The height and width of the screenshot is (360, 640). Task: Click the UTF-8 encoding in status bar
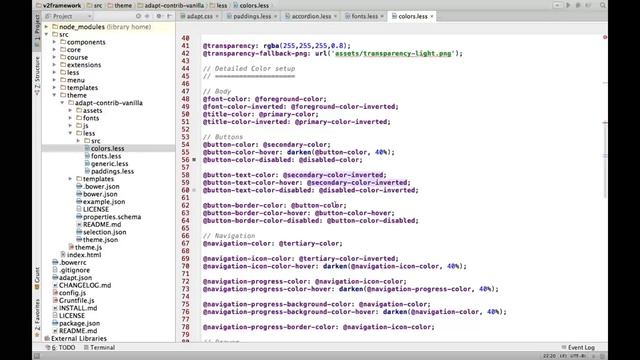(578, 356)
